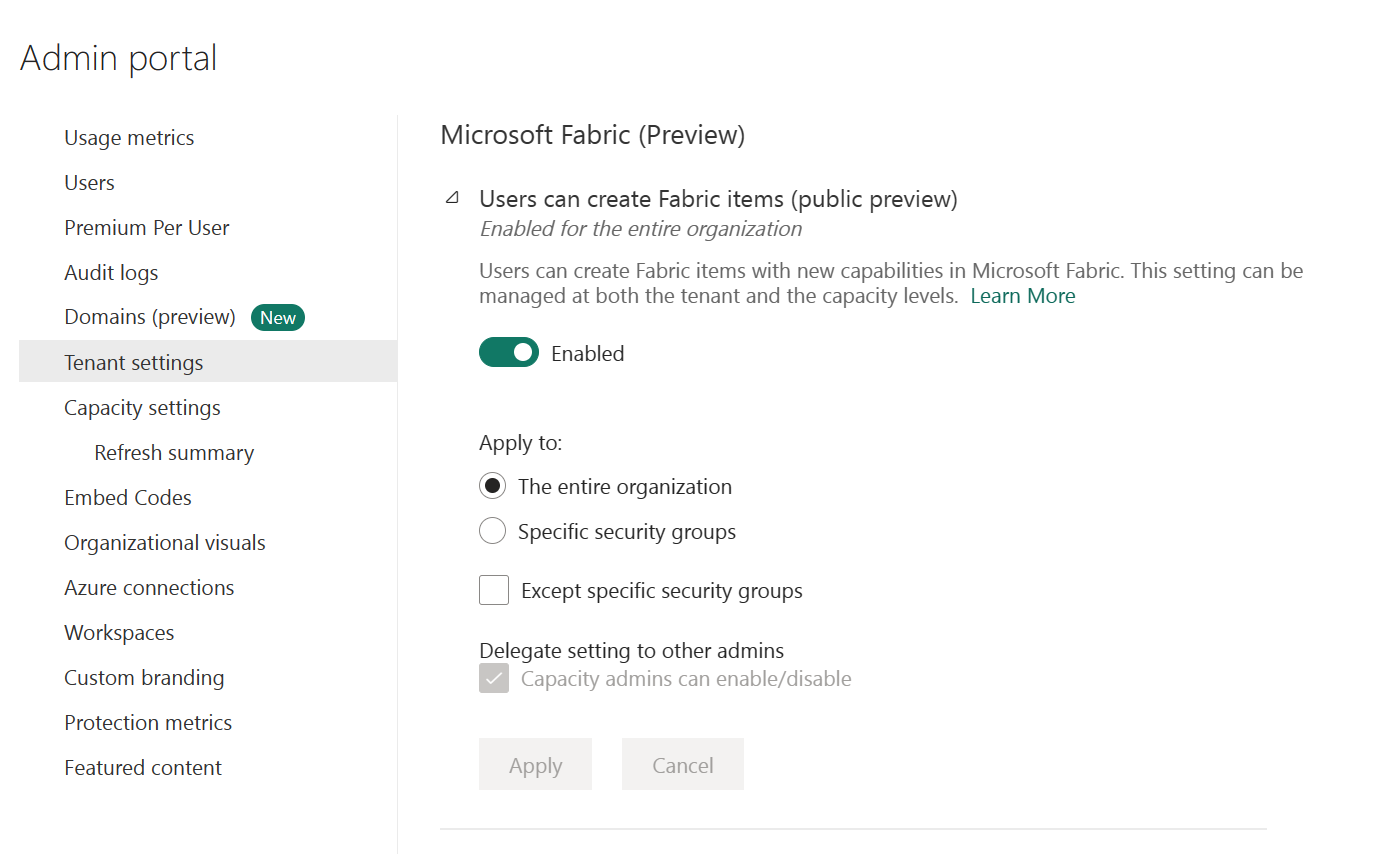Toggle the Enabled switch off
The width and height of the screenshot is (1384, 854).
pyautogui.click(x=509, y=353)
